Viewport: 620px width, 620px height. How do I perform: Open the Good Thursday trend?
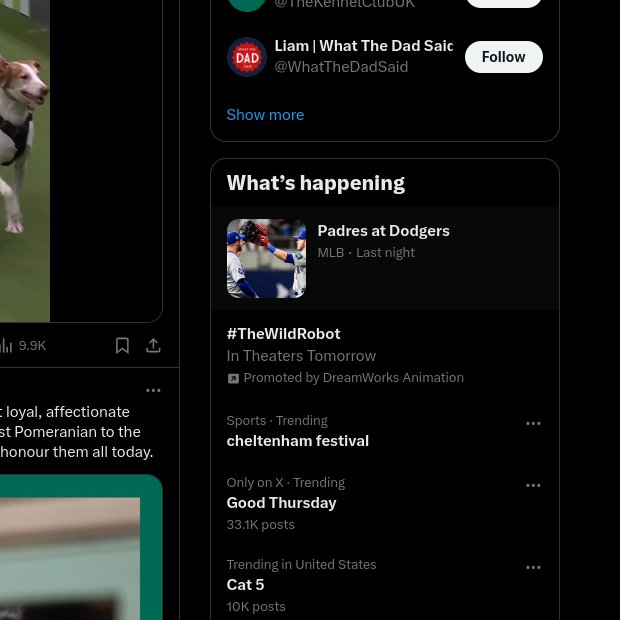[385, 503]
